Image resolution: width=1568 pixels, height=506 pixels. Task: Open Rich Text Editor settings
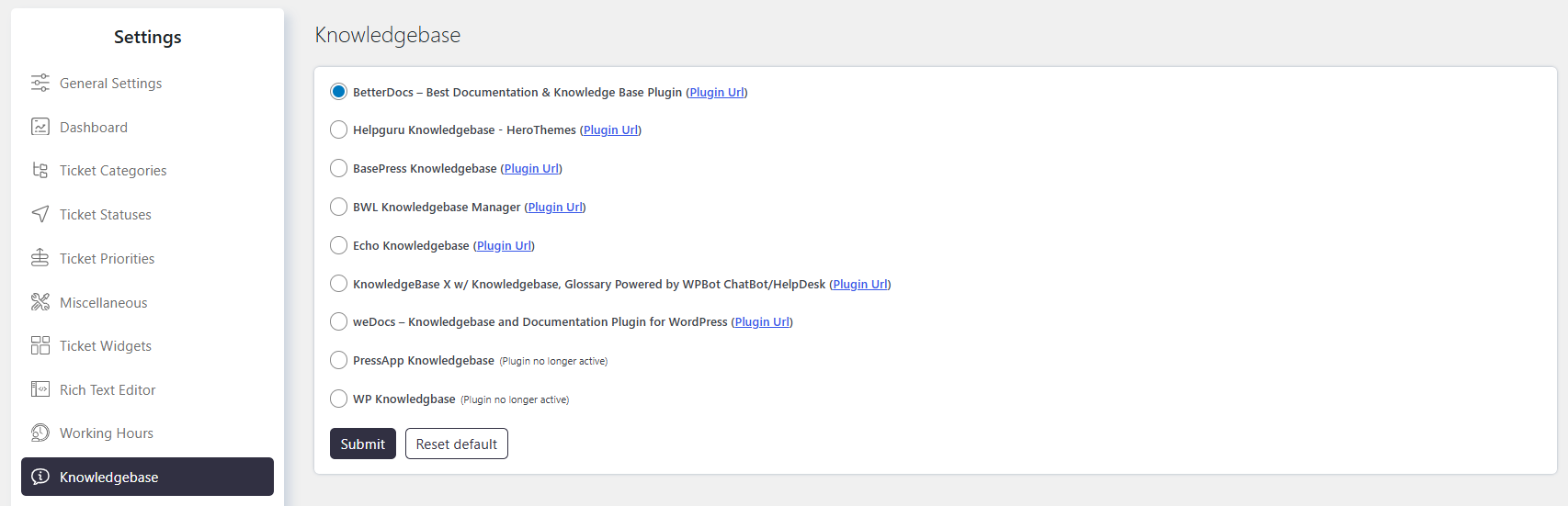click(x=147, y=389)
